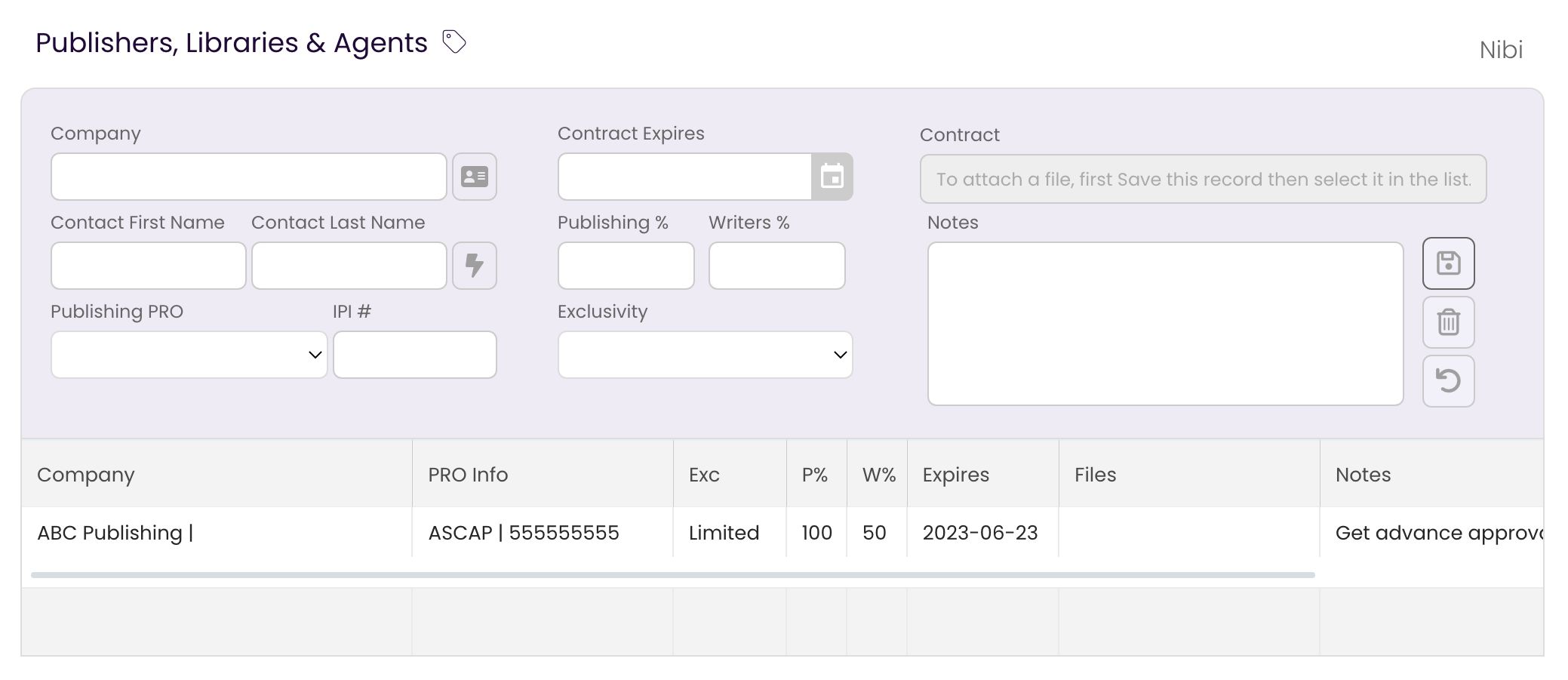Click the PRO Info column header
The width and height of the screenshot is (1568, 680).
543,474
